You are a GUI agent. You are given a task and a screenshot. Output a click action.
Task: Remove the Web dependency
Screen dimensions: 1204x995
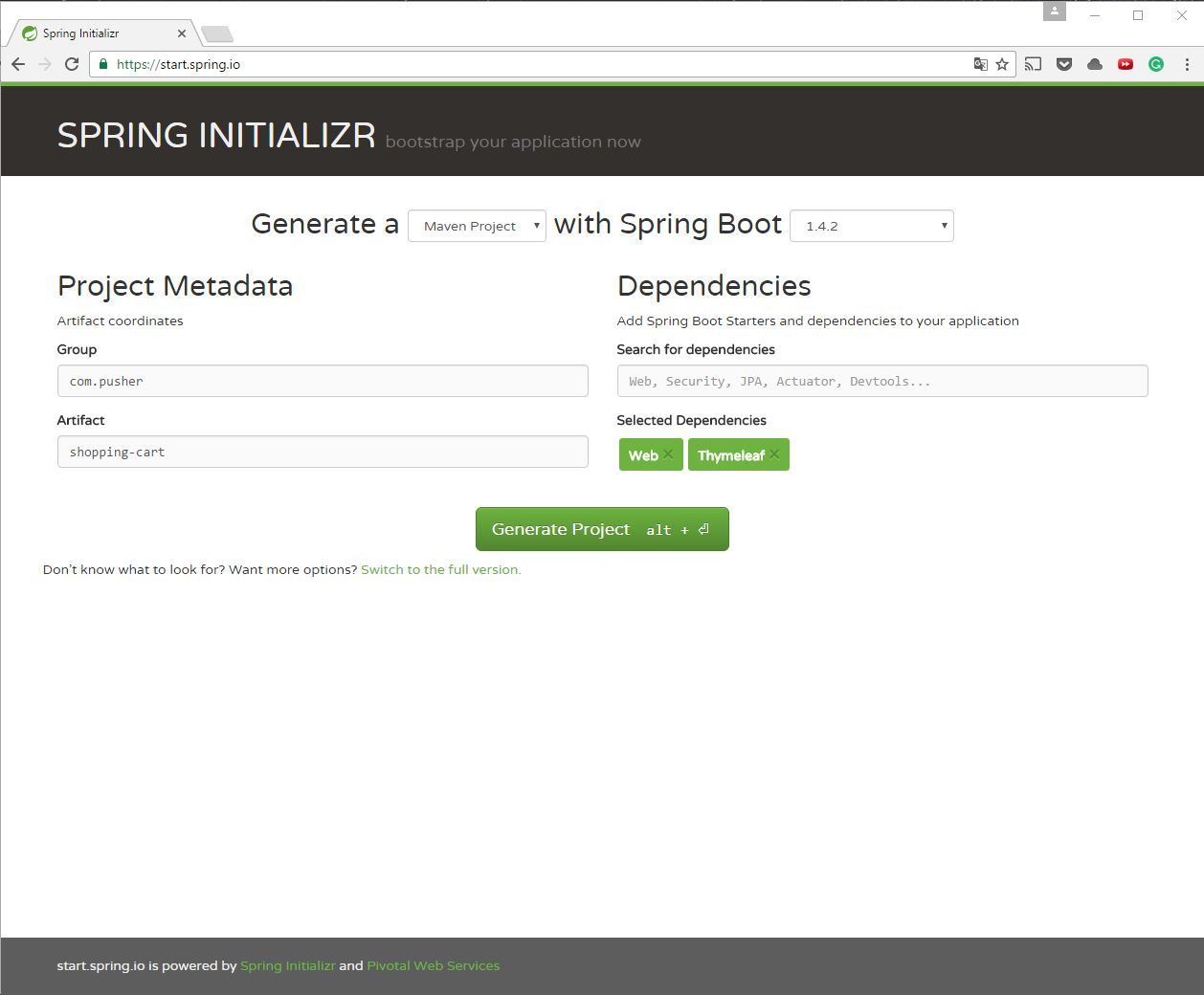668,454
